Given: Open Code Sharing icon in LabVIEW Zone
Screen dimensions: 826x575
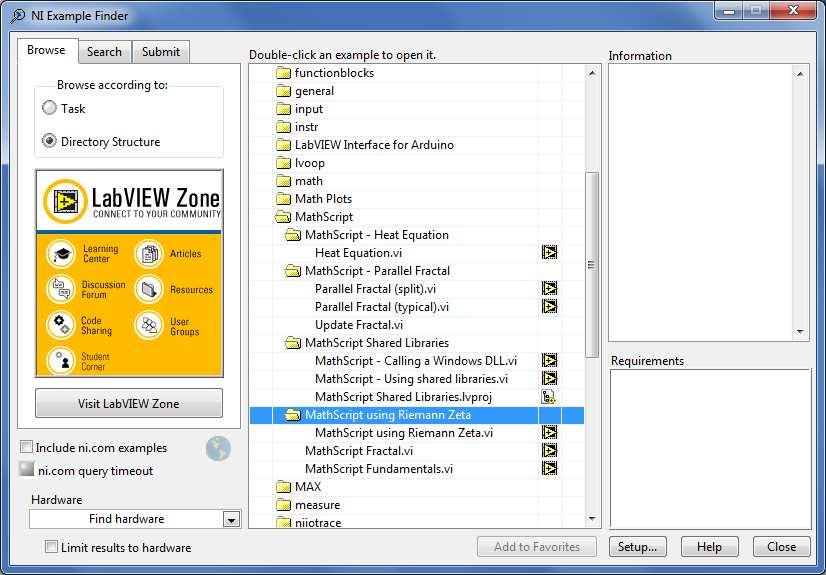Looking at the screenshot, I should 61,325.
